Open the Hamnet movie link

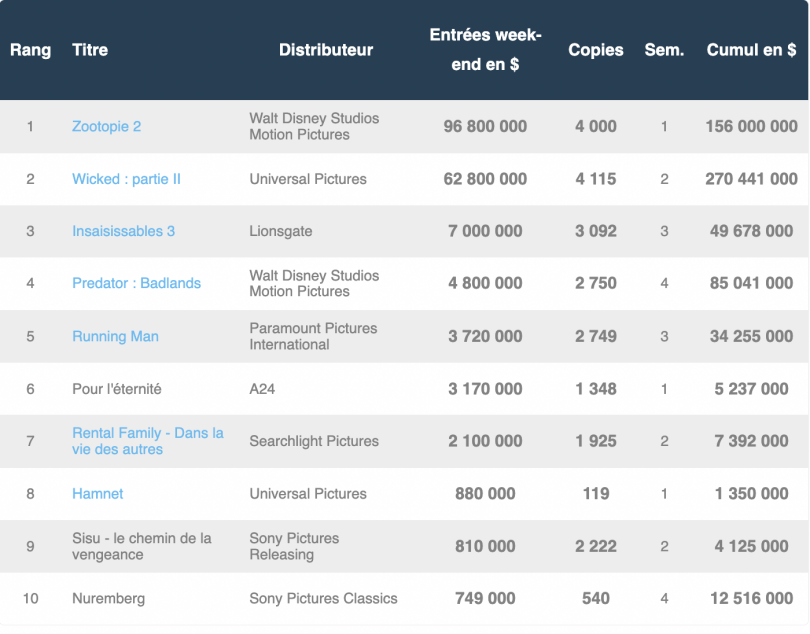(97, 494)
